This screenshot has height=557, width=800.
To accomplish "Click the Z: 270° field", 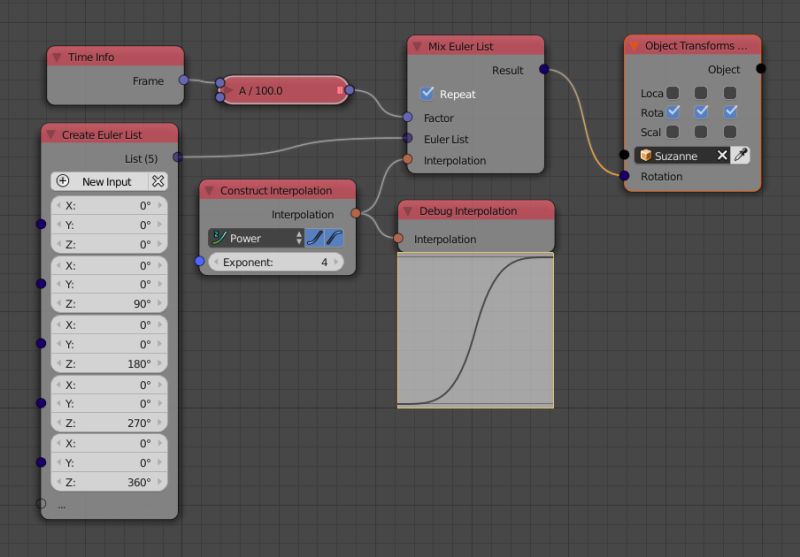I will 109,423.
